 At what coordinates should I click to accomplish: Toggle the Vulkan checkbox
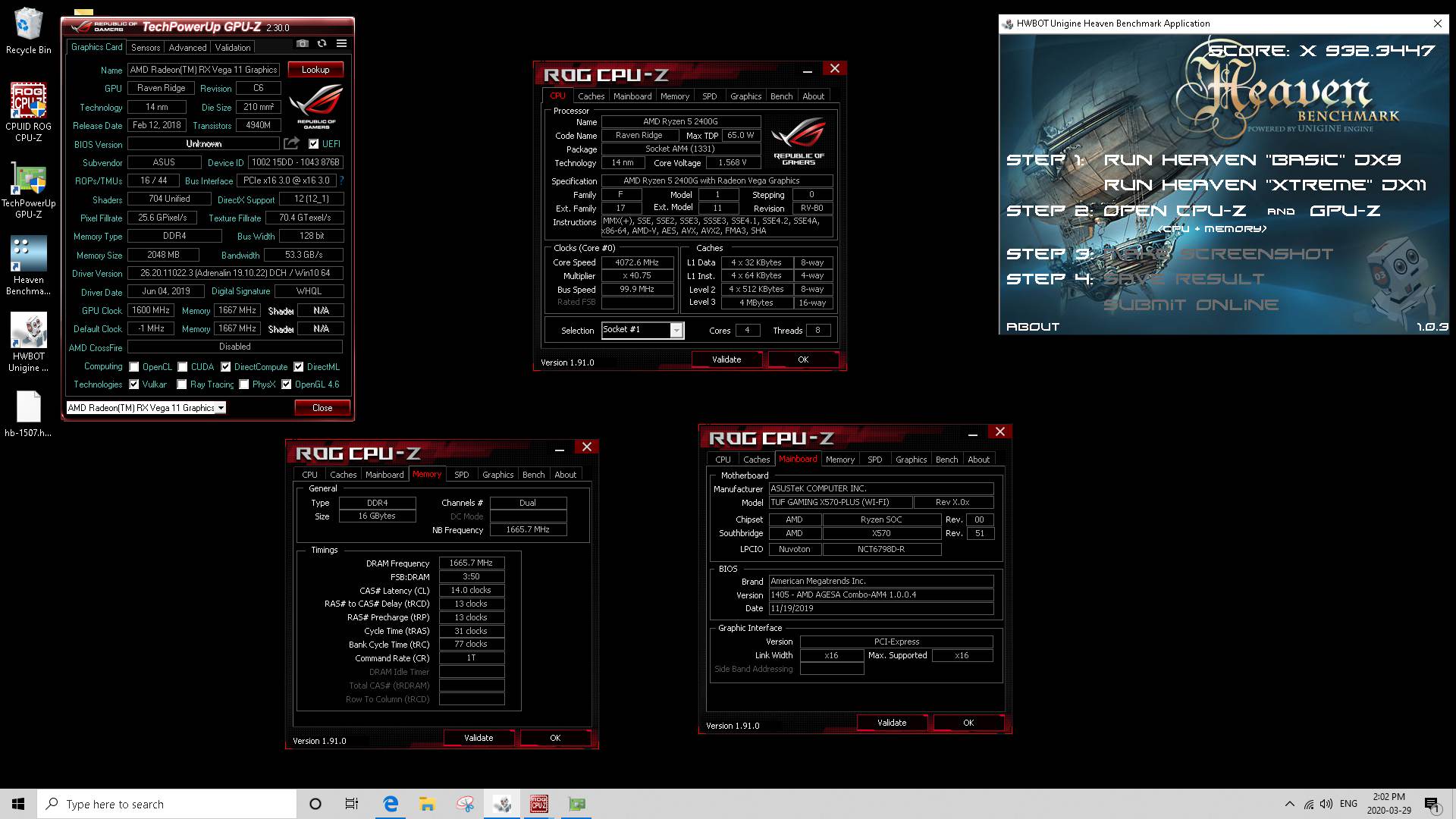[134, 384]
